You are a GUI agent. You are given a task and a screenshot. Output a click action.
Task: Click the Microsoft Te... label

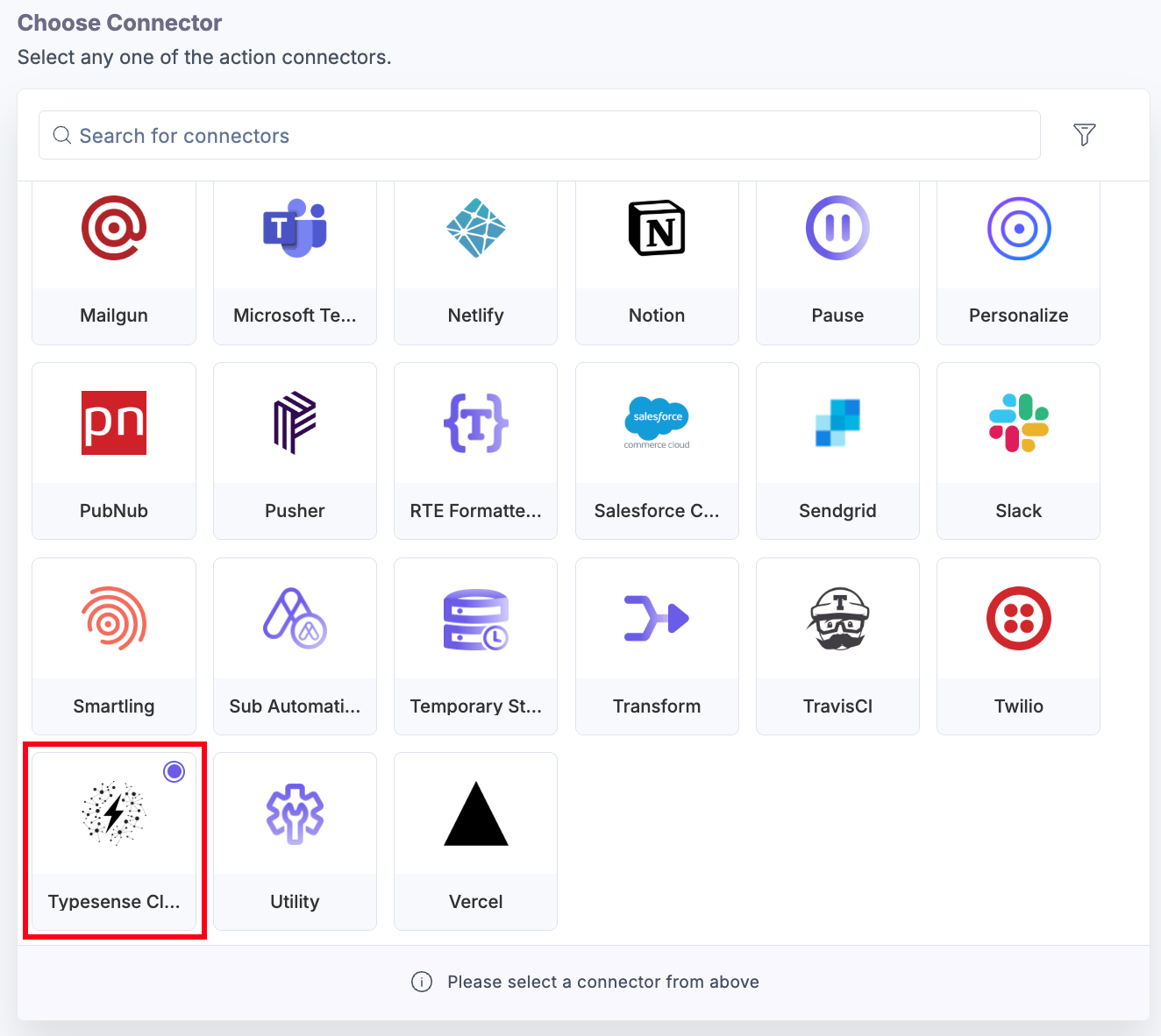click(295, 316)
